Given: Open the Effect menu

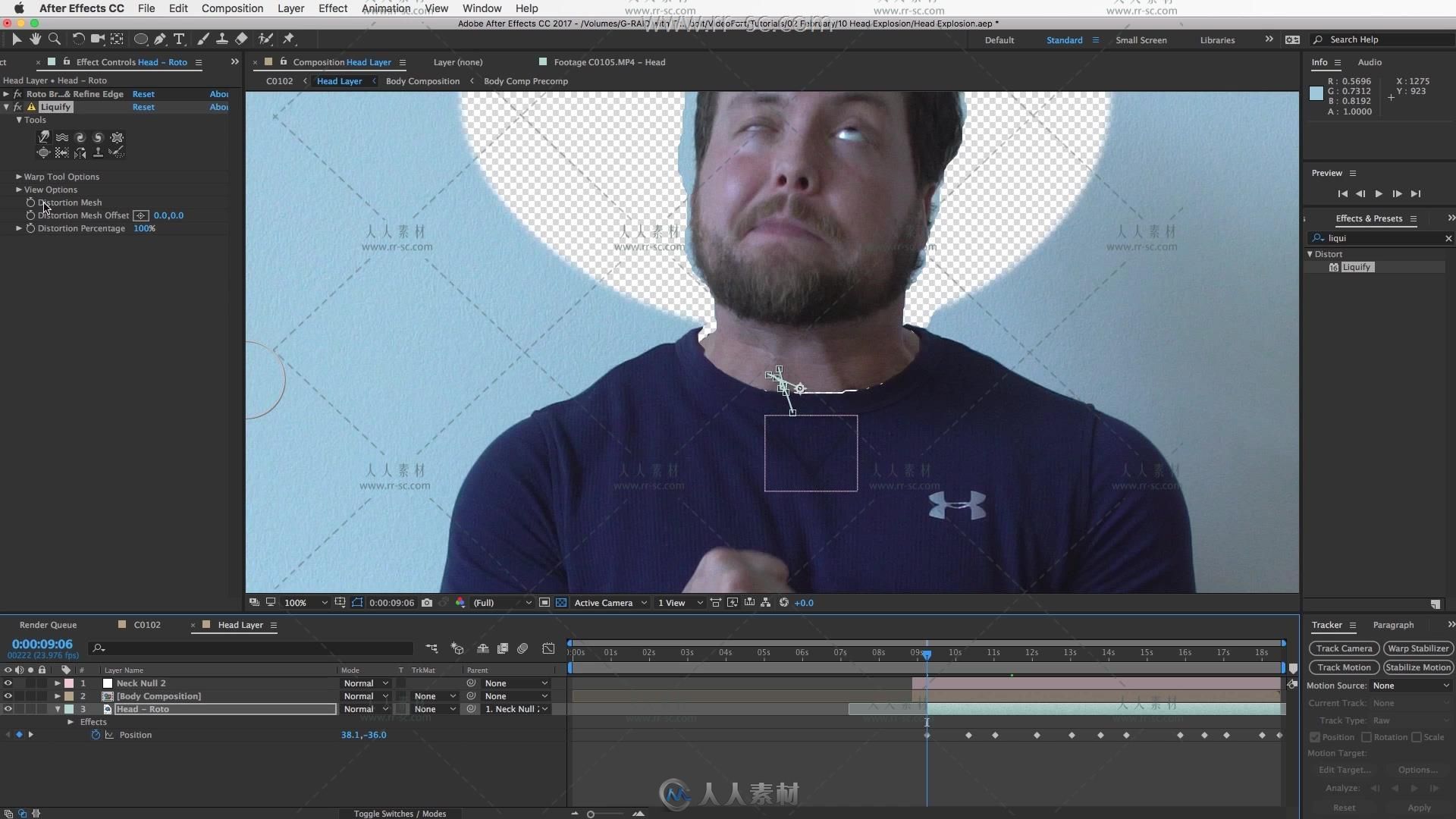Looking at the screenshot, I should [333, 8].
